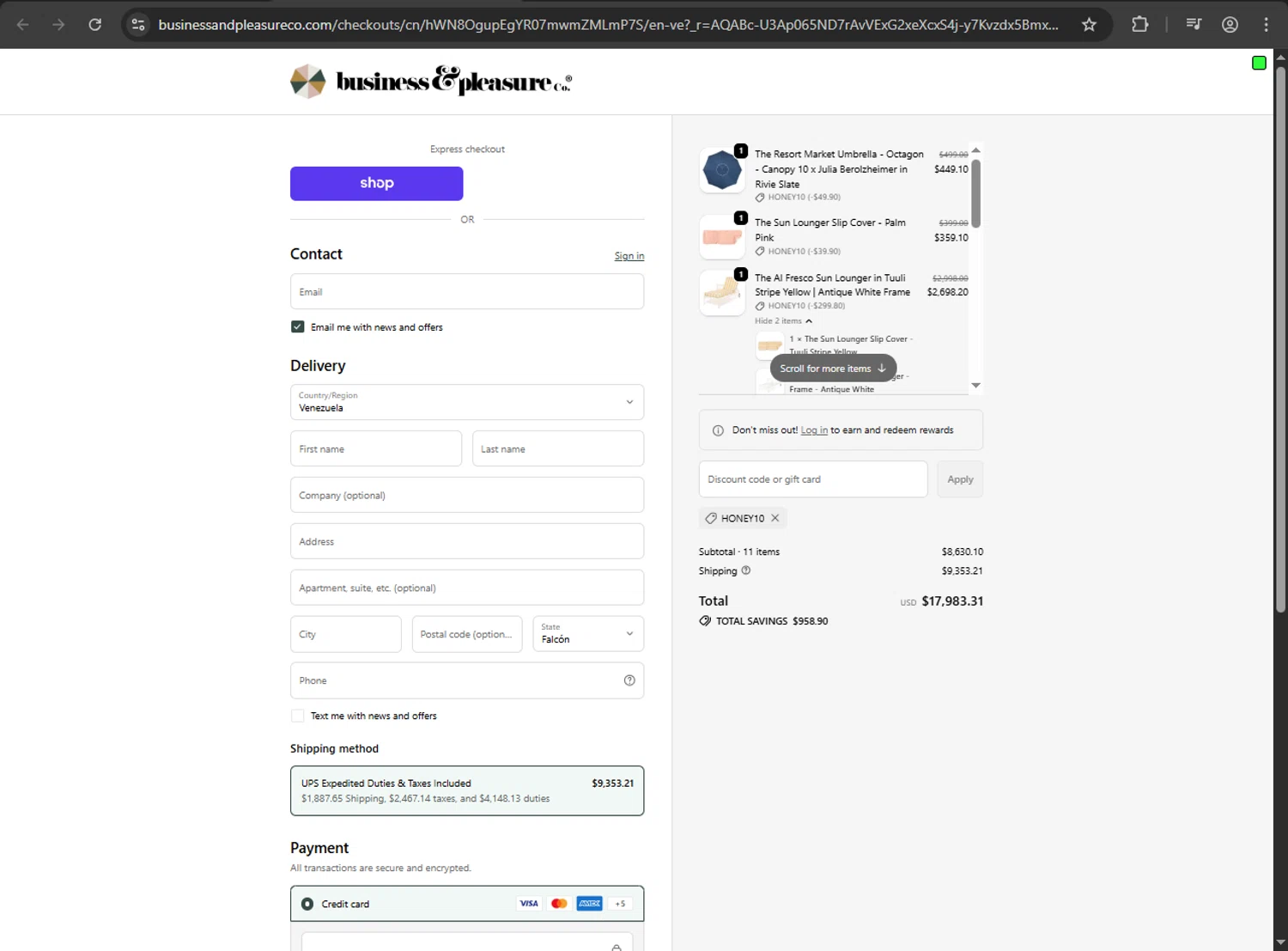1288x951 pixels.
Task: Open the State dropdown showing Falcón
Action: point(588,634)
